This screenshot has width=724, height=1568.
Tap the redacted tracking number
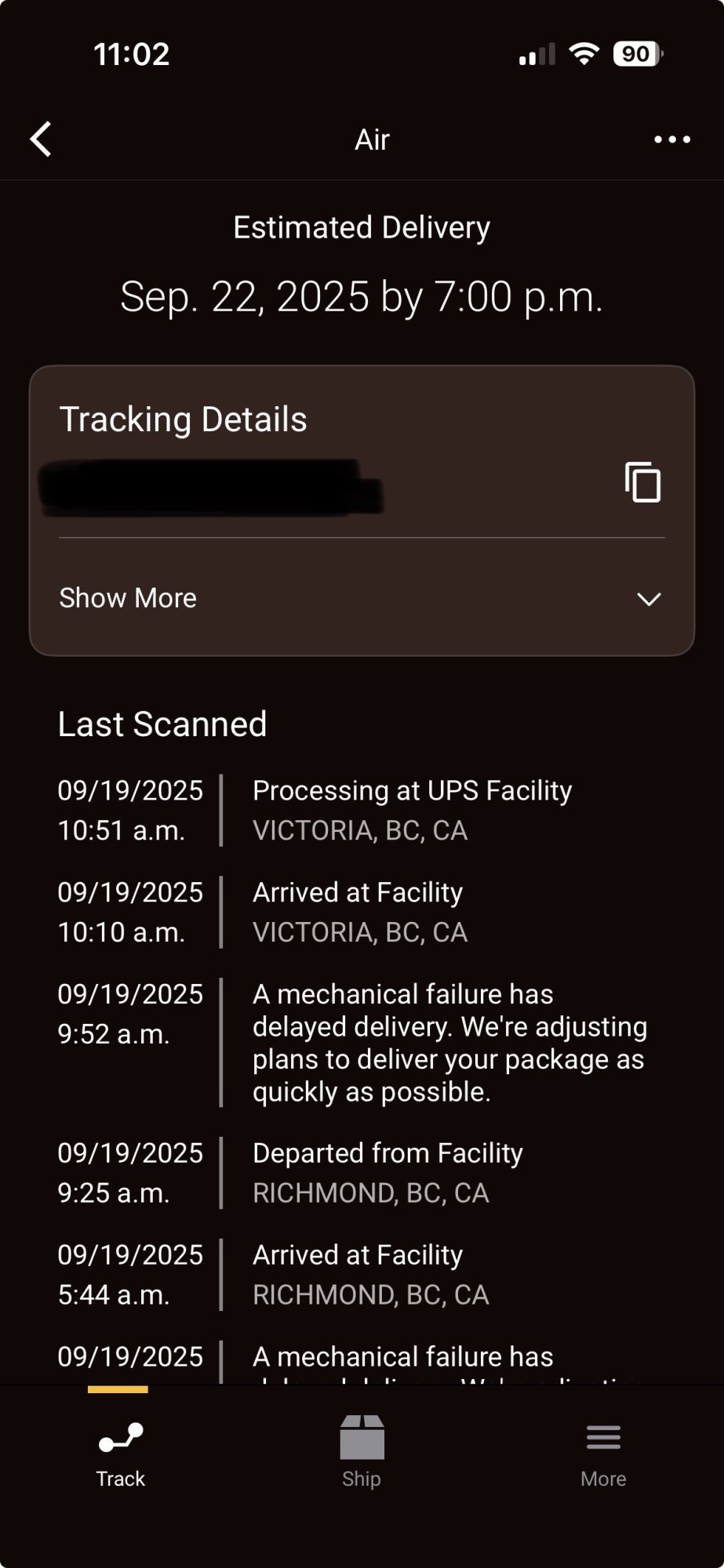(x=210, y=488)
